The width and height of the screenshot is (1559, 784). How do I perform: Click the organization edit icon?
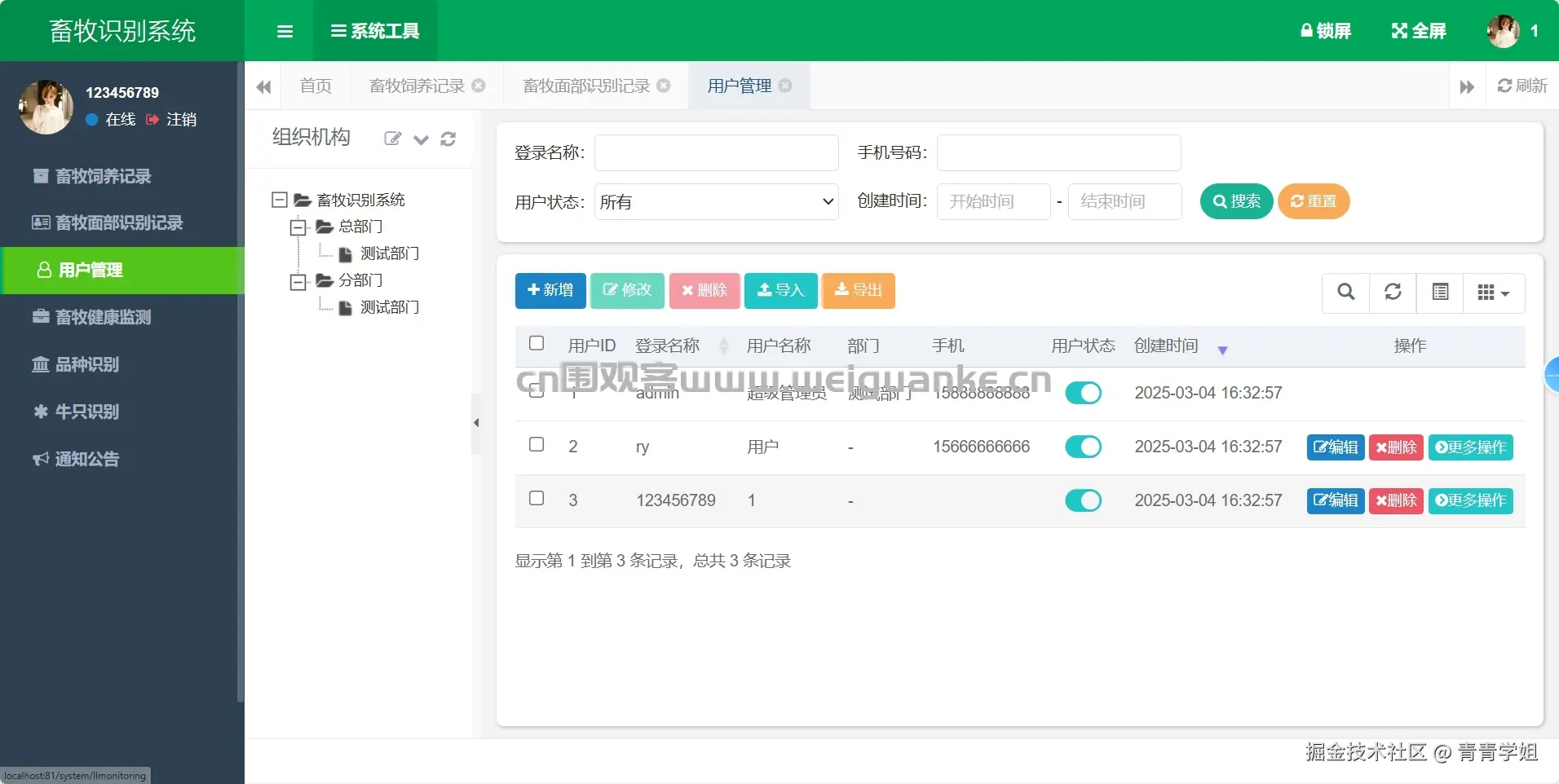point(393,139)
